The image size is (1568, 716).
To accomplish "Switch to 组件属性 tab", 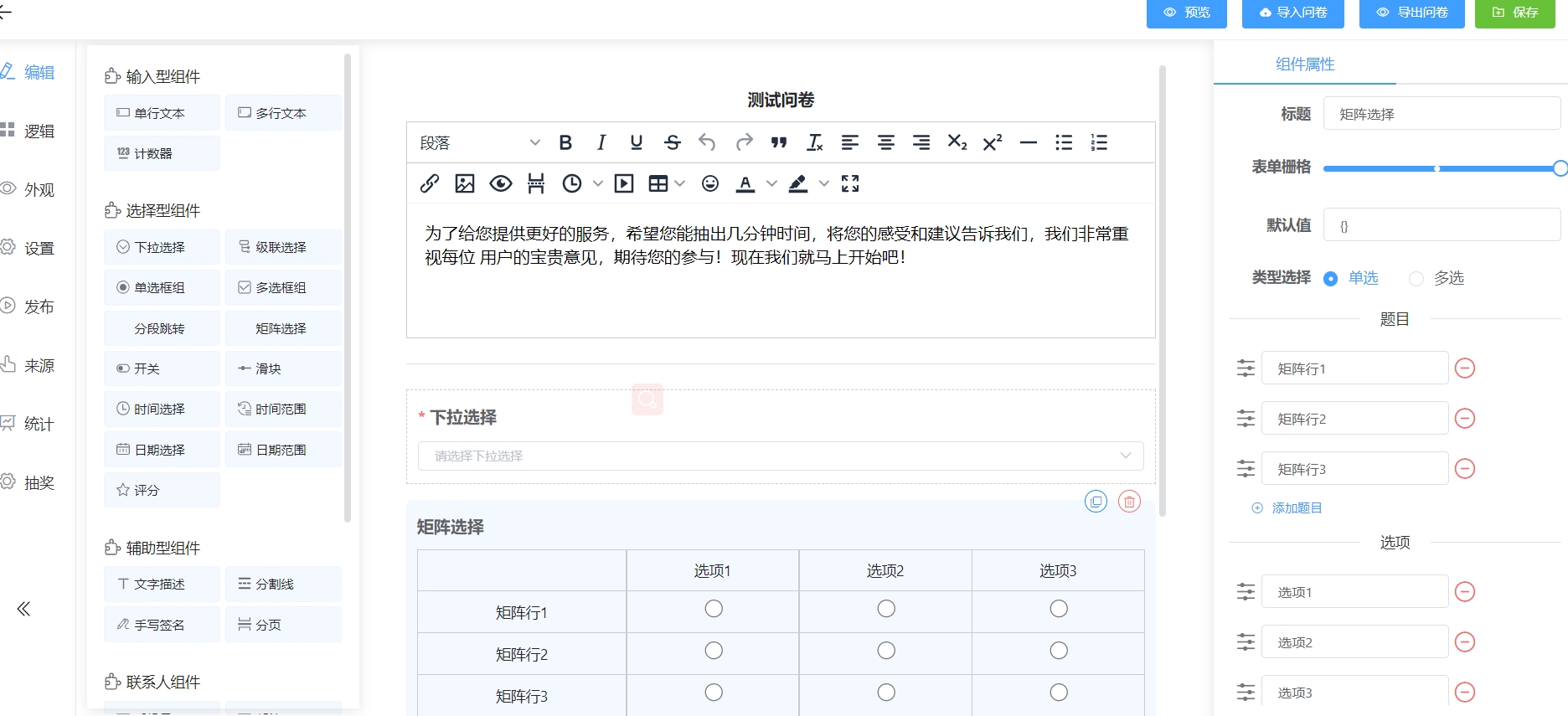I will [1305, 64].
